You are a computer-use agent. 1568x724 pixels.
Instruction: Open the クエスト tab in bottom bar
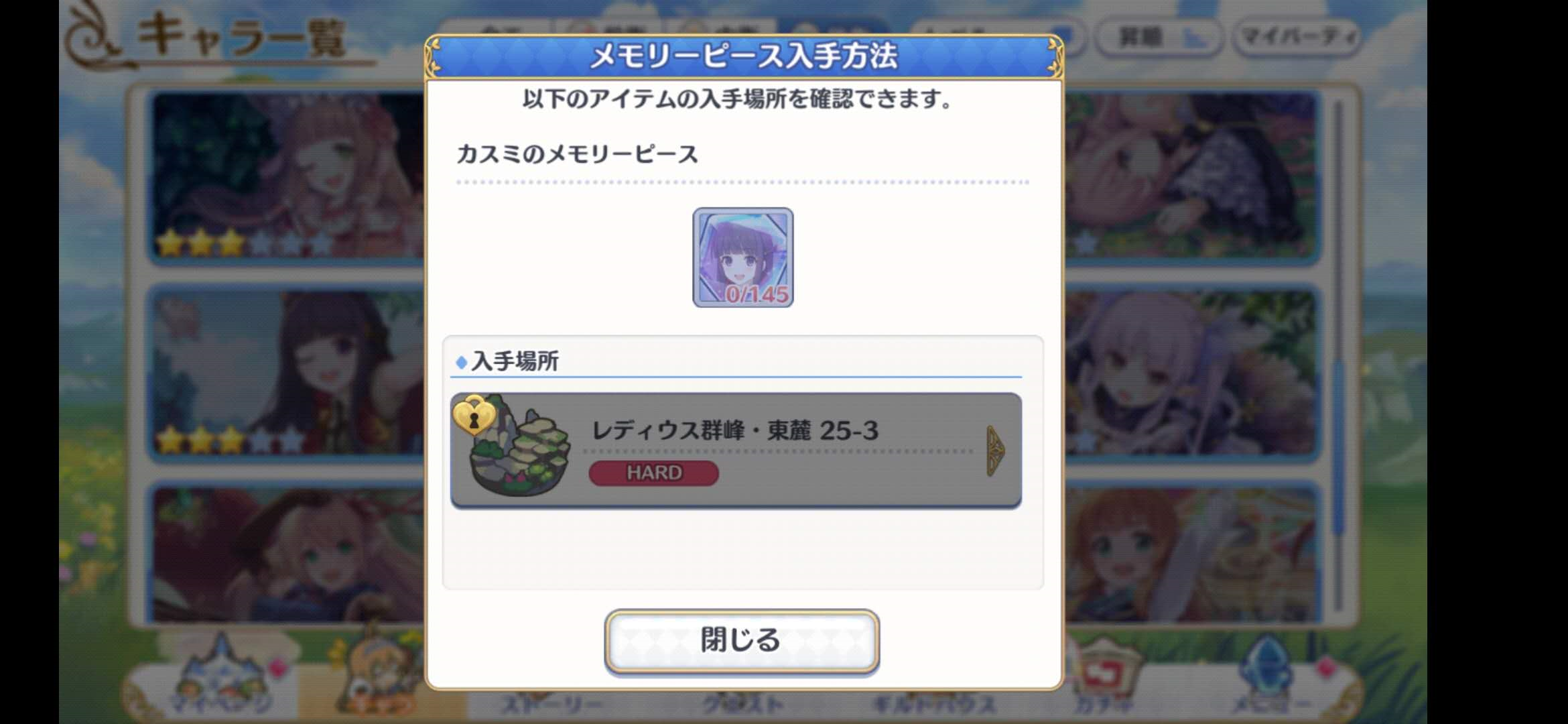[x=742, y=705]
